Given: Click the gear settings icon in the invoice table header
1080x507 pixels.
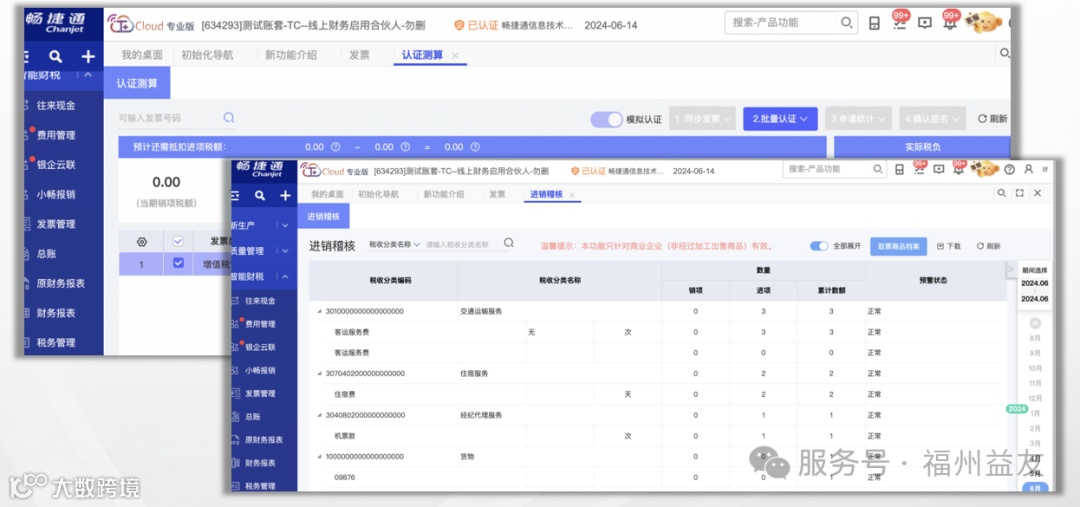Looking at the screenshot, I should (x=142, y=242).
